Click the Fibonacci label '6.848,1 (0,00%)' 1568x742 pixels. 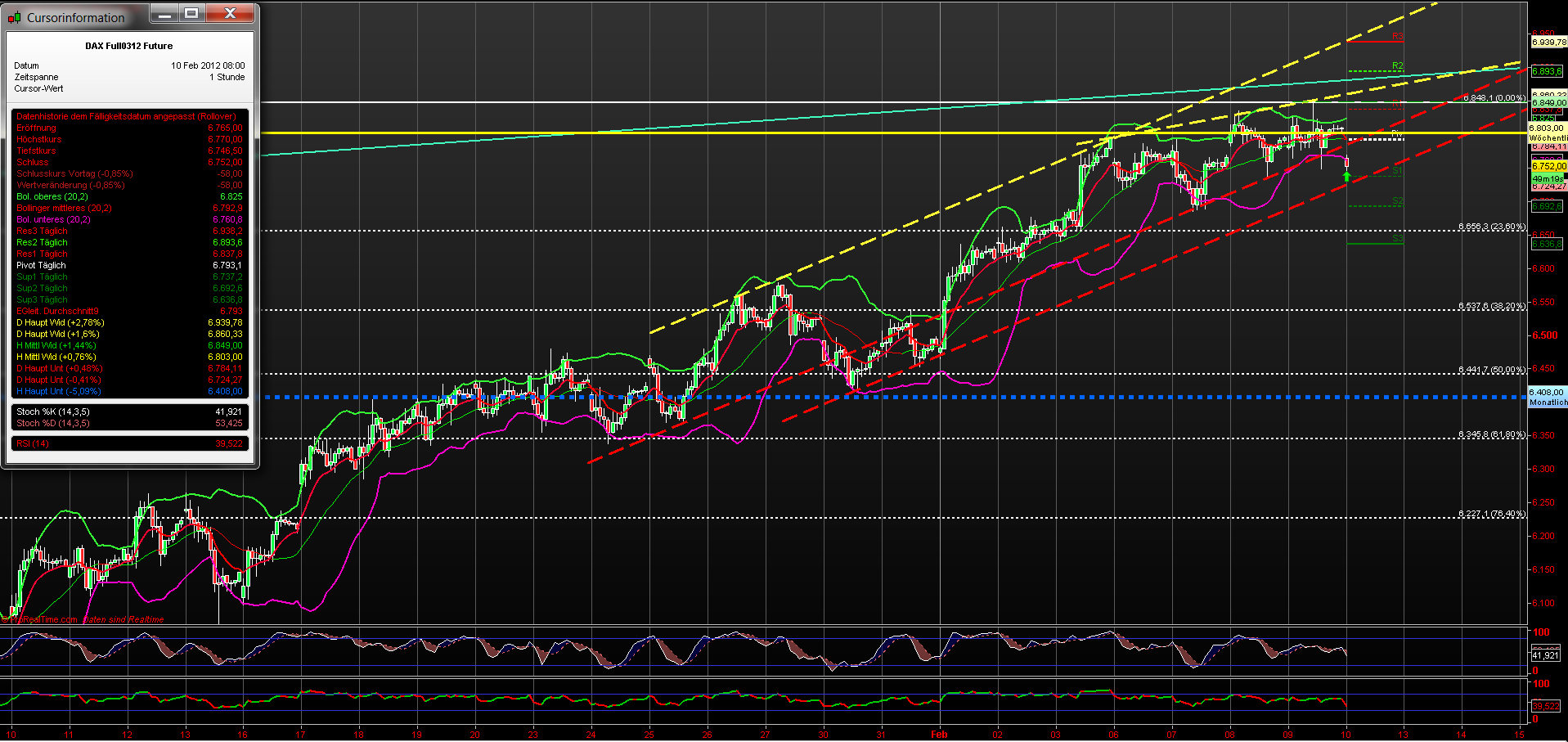click(x=1494, y=98)
